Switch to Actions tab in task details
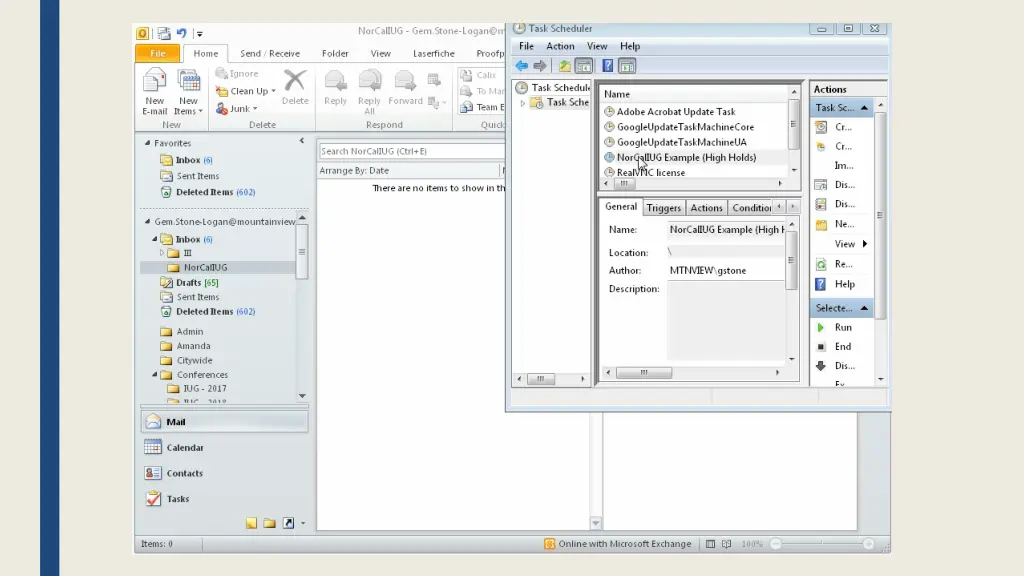Viewport: 1024px width, 576px height. click(706, 208)
